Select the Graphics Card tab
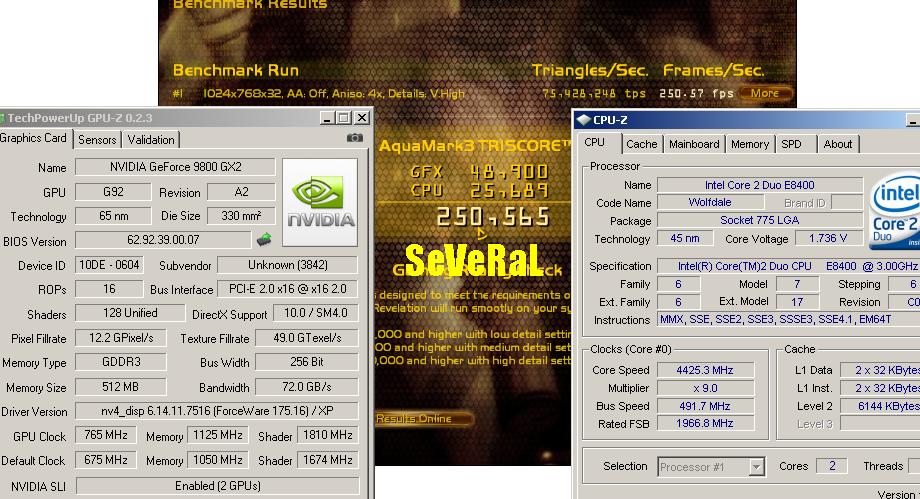Viewport: 920px width, 499px height. [33, 138]
